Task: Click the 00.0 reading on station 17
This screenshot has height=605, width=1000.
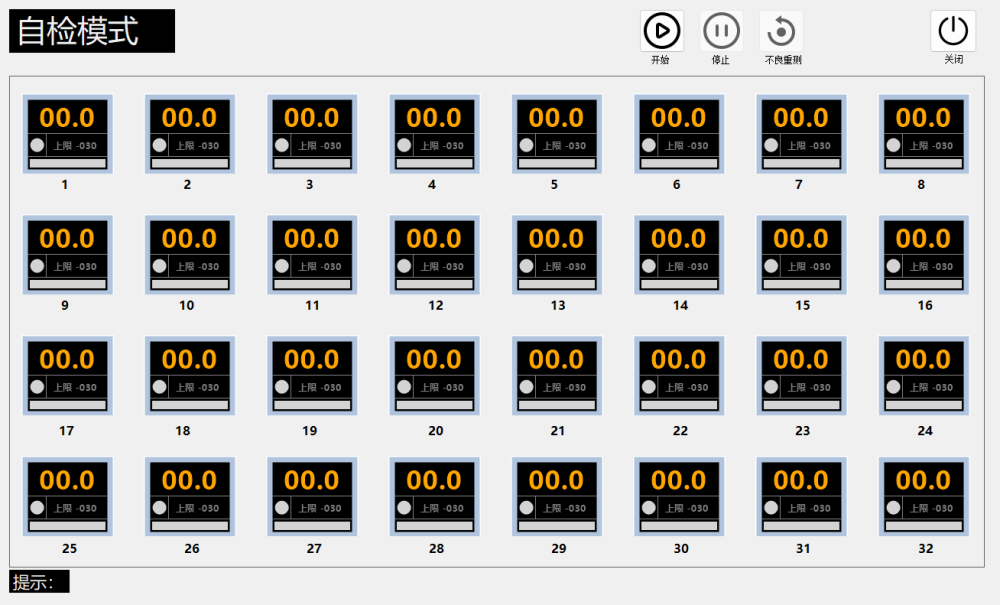Action: pyautogui.click(x=67, y=359)
